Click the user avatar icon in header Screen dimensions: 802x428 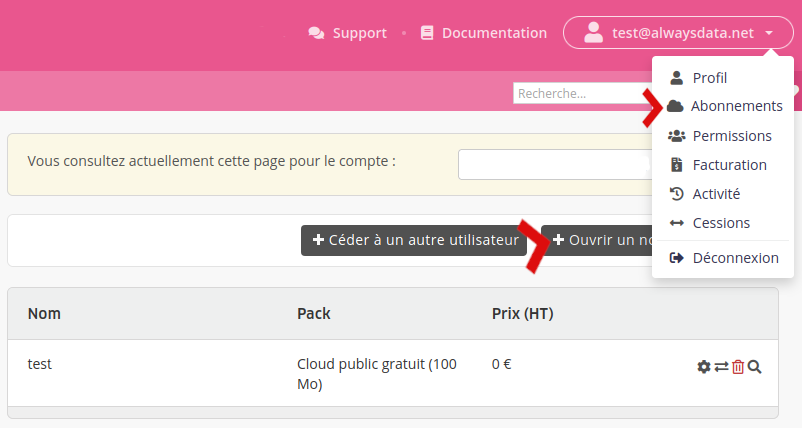[593, 33]
